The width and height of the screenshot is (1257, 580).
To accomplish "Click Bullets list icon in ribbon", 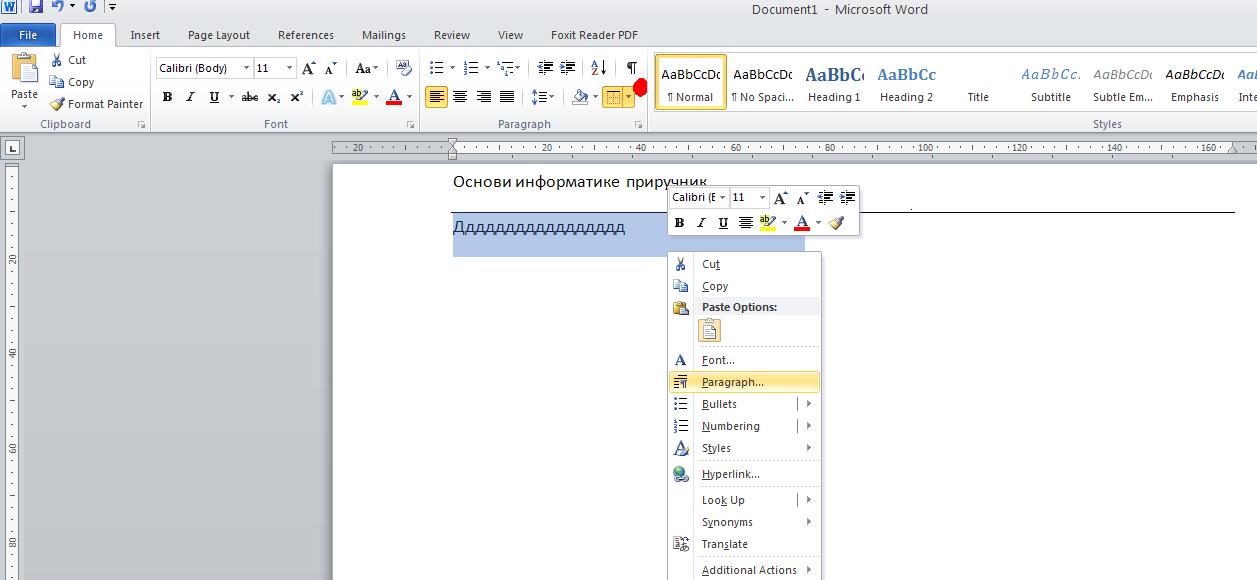I will pyautogui.click(x=437, y=68).
